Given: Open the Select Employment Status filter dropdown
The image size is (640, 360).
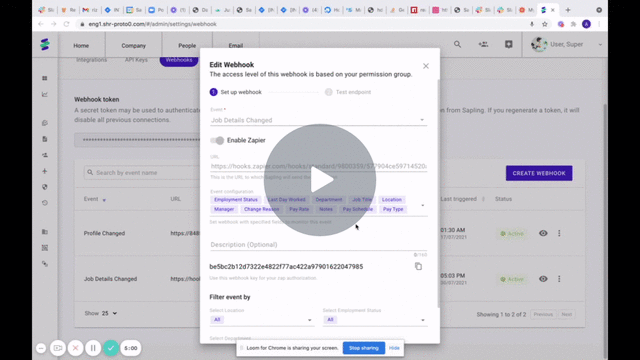Looking at the screenshot, I should [375, 320].
